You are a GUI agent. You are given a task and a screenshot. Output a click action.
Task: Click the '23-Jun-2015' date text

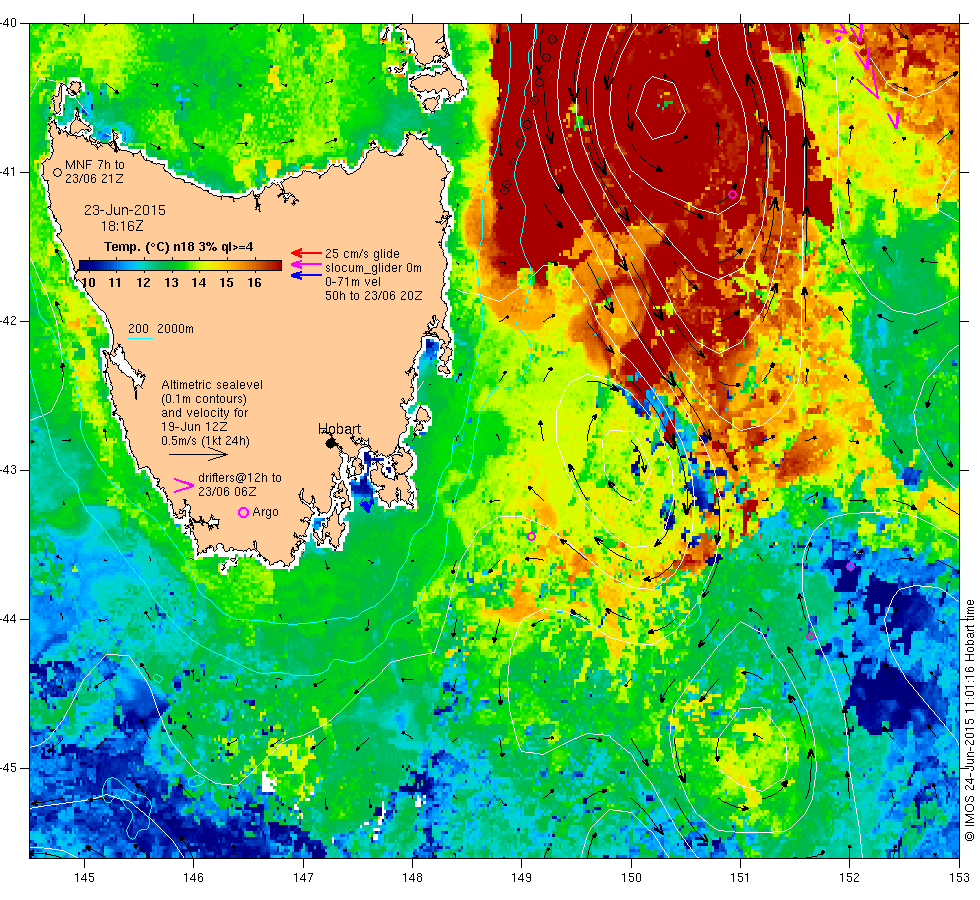125,210
